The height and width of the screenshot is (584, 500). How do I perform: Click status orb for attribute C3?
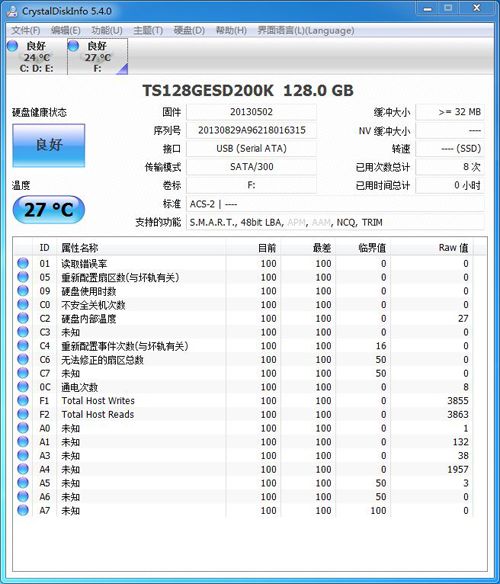(x=23, y=332)
